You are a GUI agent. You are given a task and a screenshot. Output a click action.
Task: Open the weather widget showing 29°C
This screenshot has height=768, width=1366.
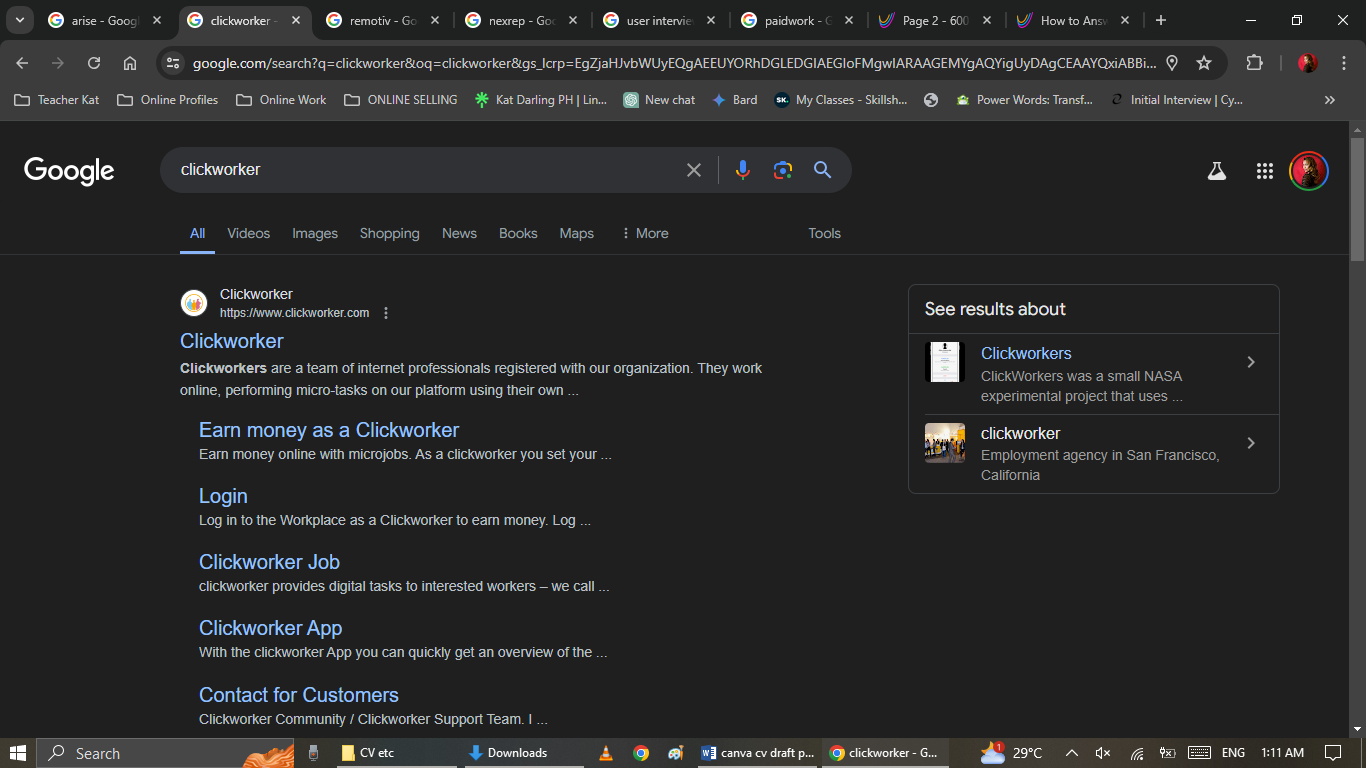coord(1012,753)
